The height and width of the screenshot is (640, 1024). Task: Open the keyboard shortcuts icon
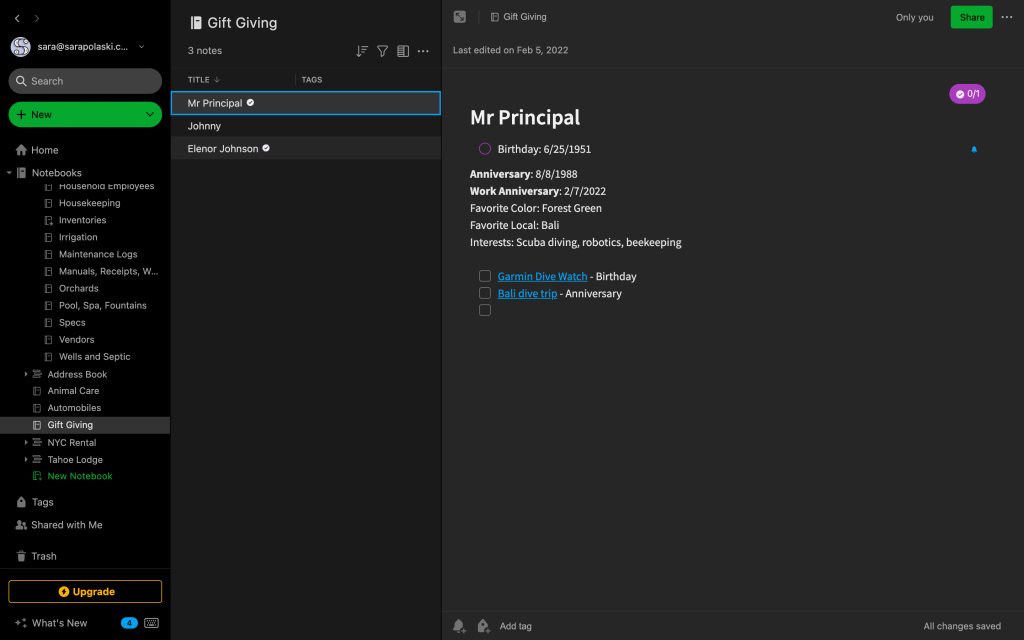tap(151, 623)
